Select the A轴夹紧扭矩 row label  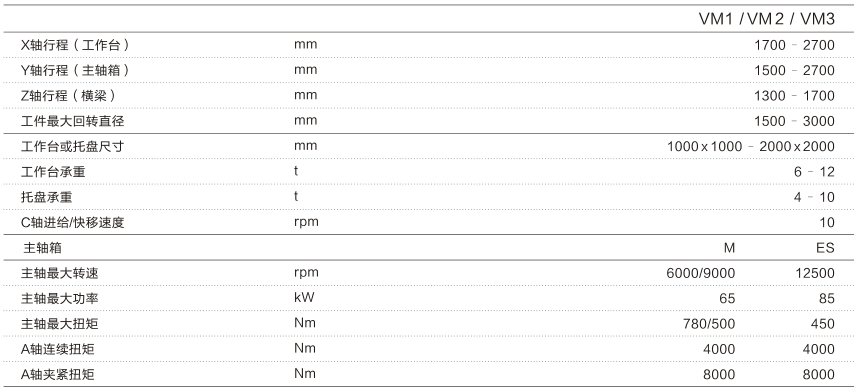57,375
